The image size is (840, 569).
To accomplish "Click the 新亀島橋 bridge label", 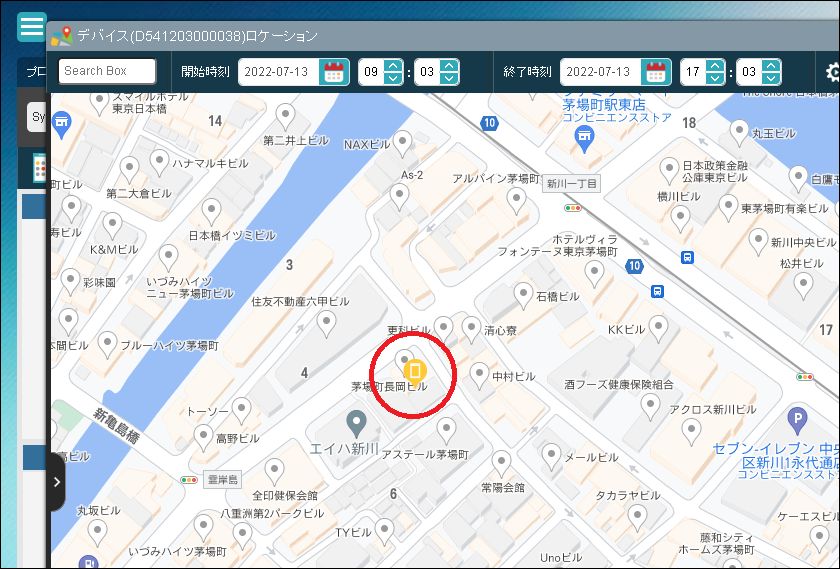I will click(117, 425).
